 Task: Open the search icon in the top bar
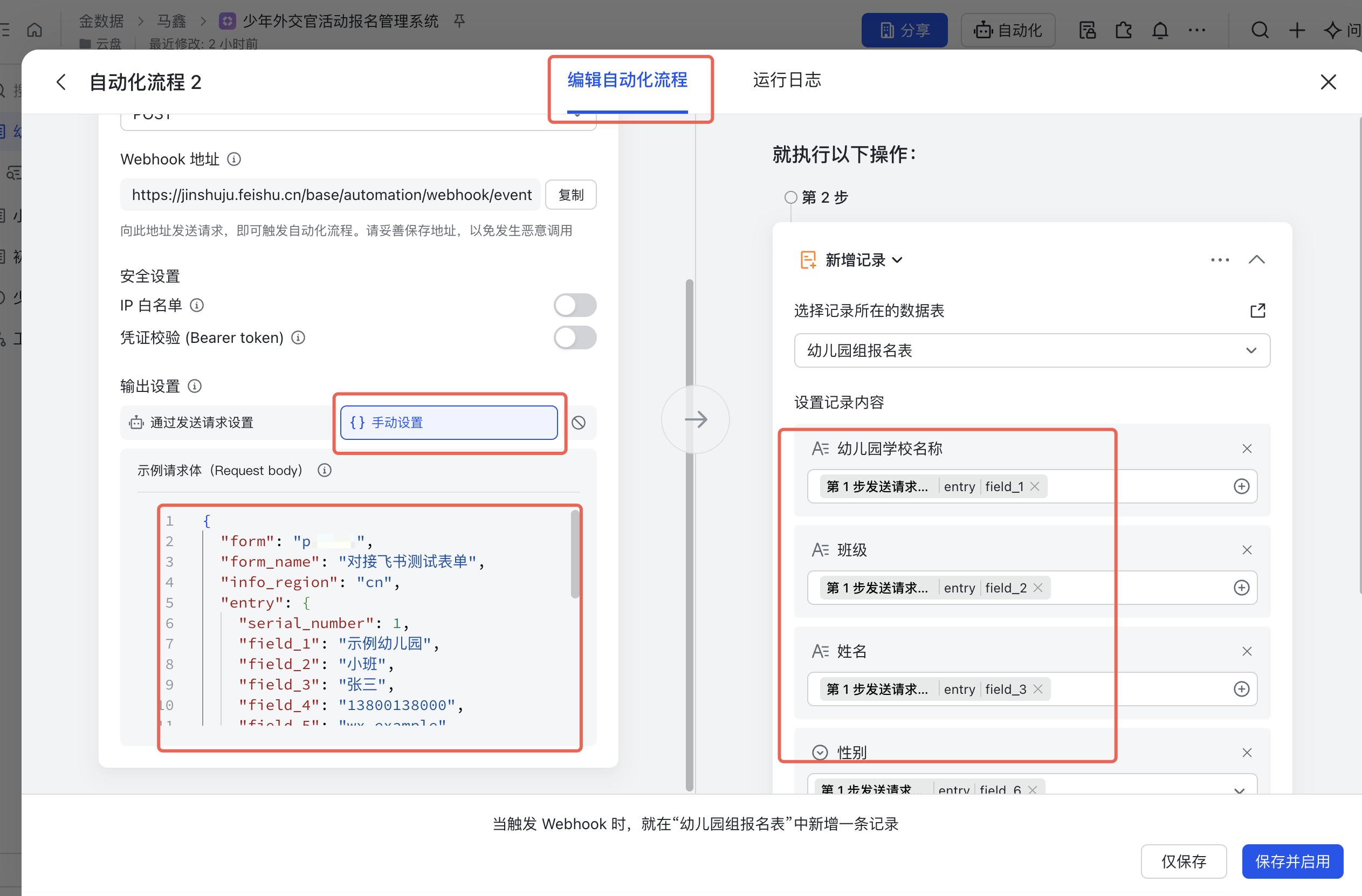pyautogui.click(x=1260, y=30)
